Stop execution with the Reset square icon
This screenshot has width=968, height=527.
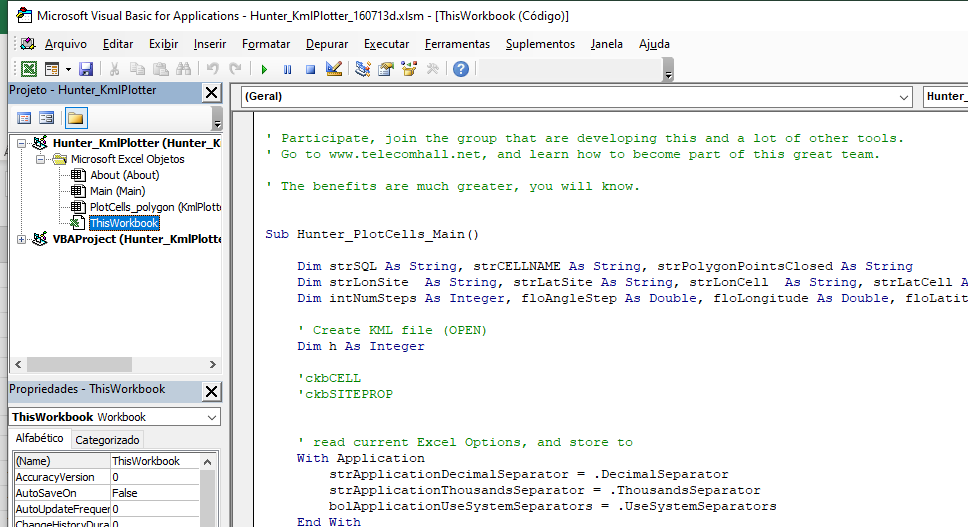[x=310, y=69]
